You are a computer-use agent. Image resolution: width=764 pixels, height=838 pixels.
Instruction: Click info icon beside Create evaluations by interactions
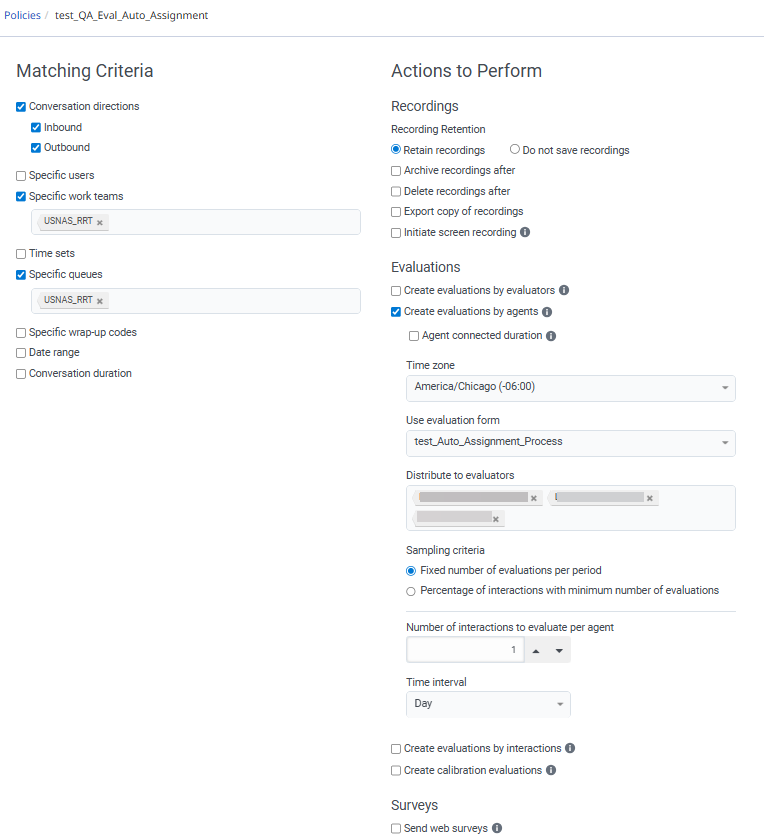(570, 748)
